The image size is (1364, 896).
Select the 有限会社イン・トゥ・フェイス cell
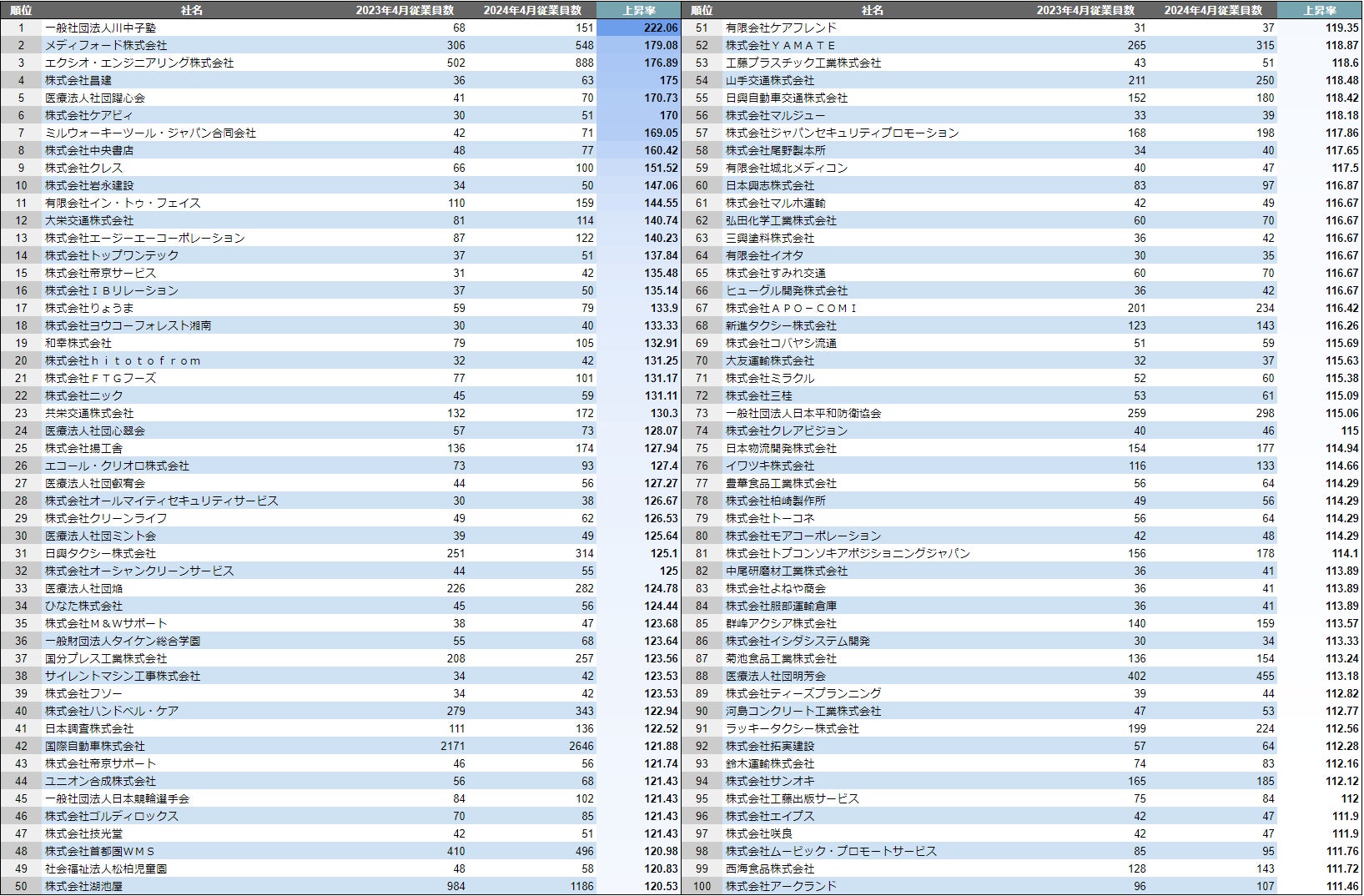coord(123,203)
